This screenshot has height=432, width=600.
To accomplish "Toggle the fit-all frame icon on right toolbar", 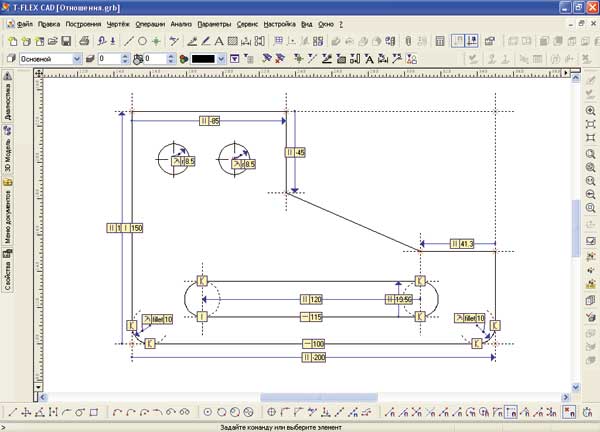I will click(590, 123).
